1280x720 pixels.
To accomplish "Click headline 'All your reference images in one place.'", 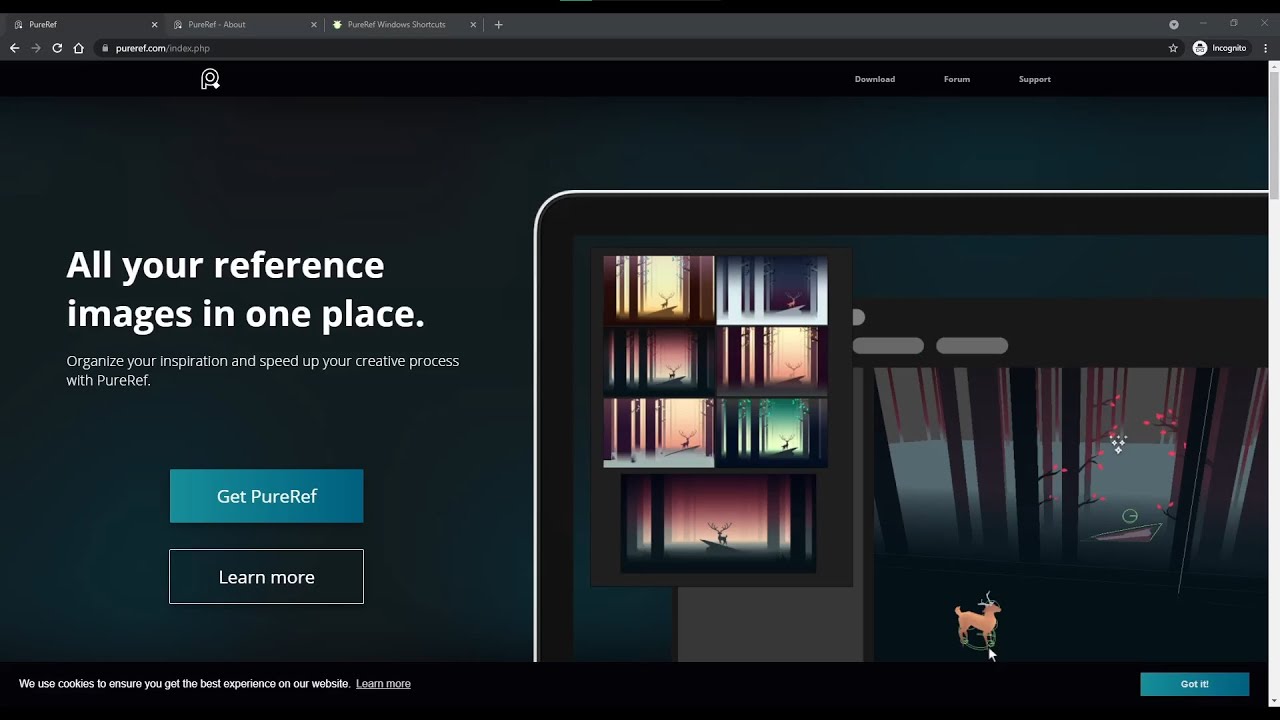I will pyautogui.click(x=246, y=289).
